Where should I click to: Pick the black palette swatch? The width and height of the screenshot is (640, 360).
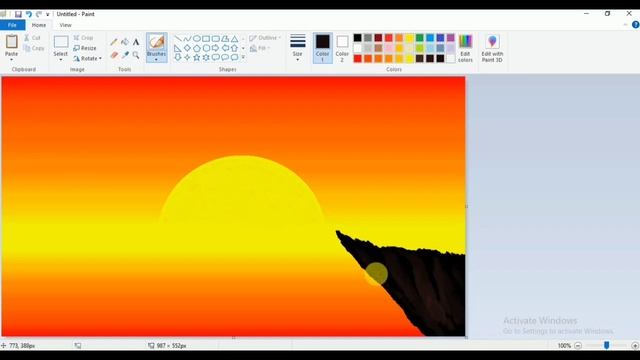[358, 38]
